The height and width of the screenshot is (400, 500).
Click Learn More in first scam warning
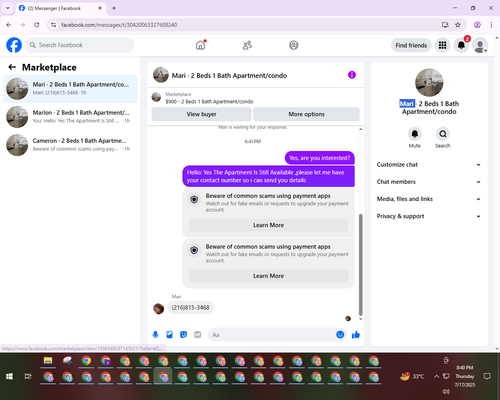click(268, 225)
